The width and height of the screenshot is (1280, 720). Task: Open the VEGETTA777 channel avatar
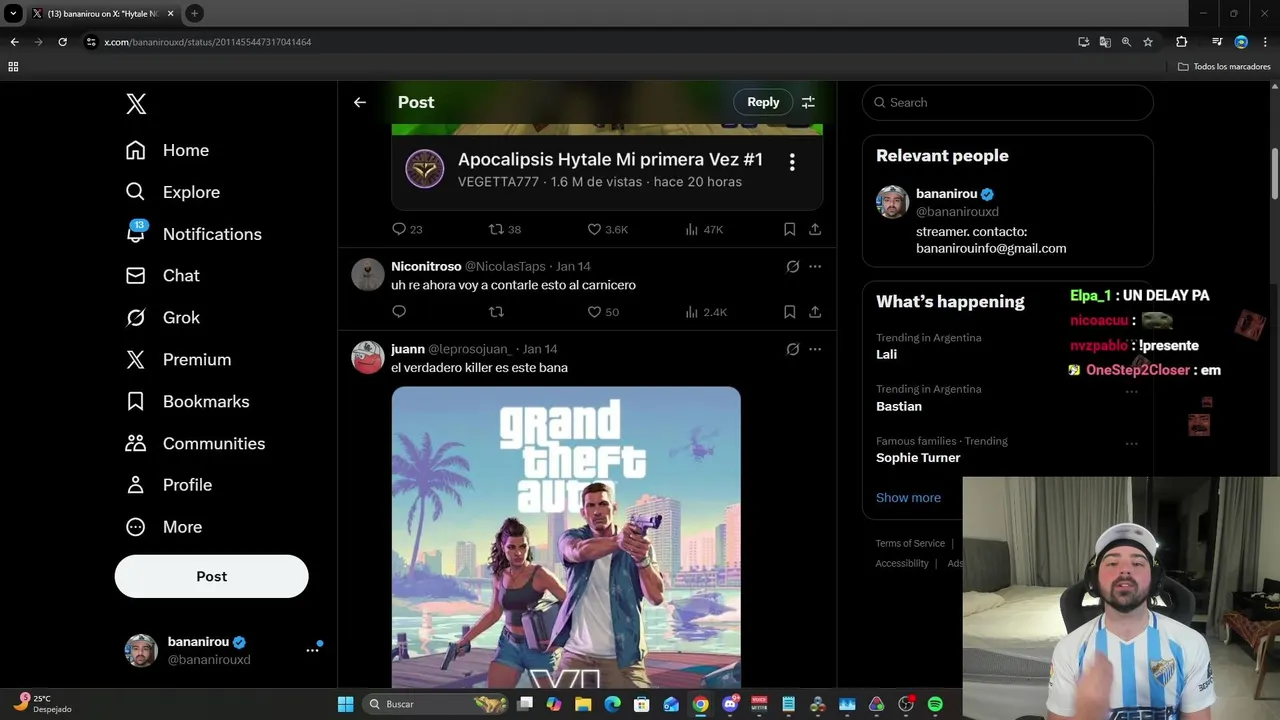(424, 169)
